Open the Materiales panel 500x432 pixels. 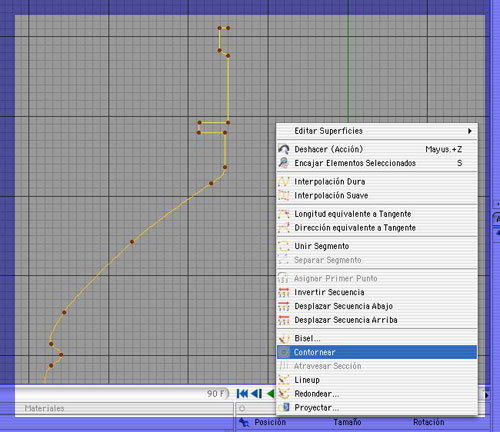[x=44, y=408]
